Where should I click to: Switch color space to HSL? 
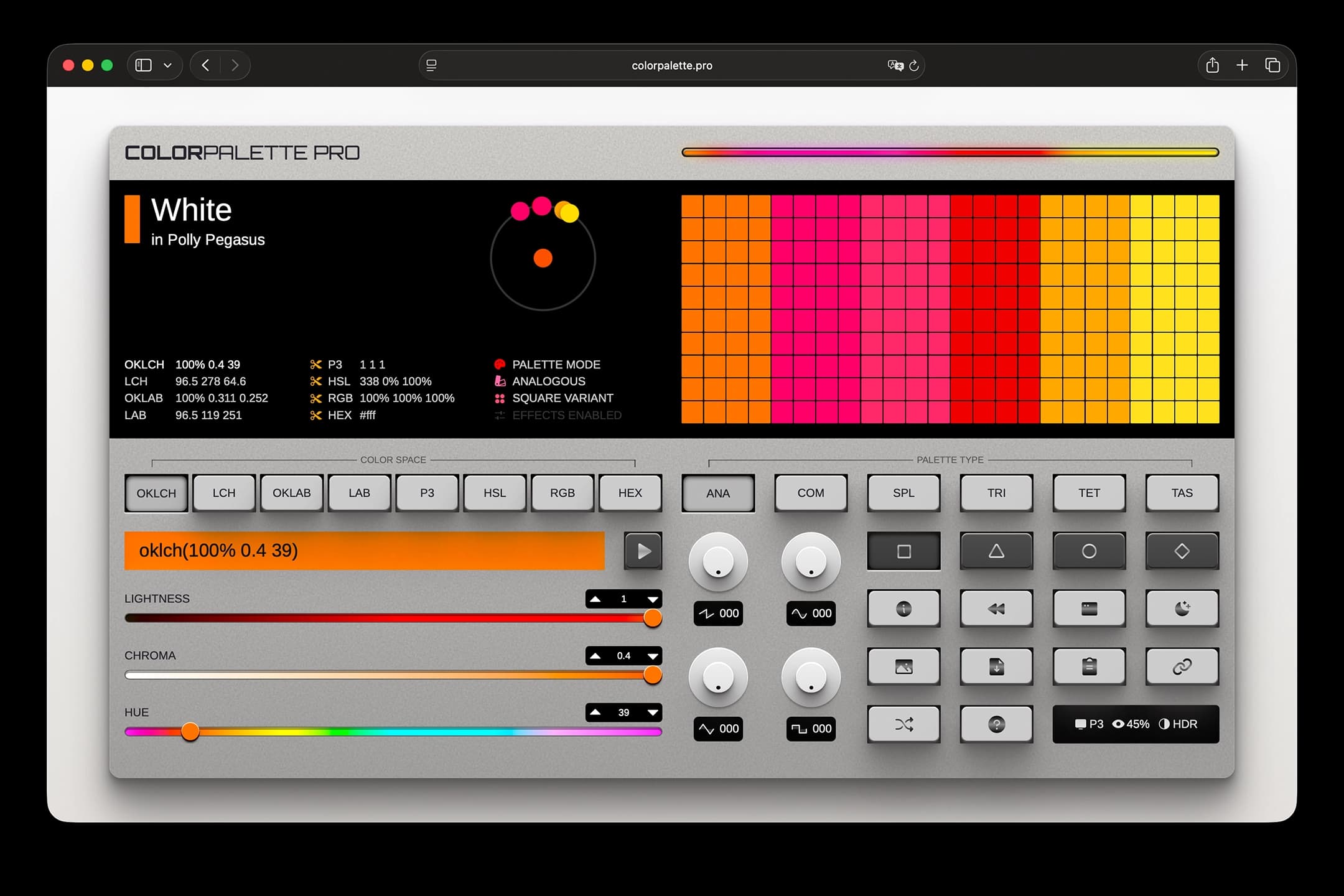495,493
